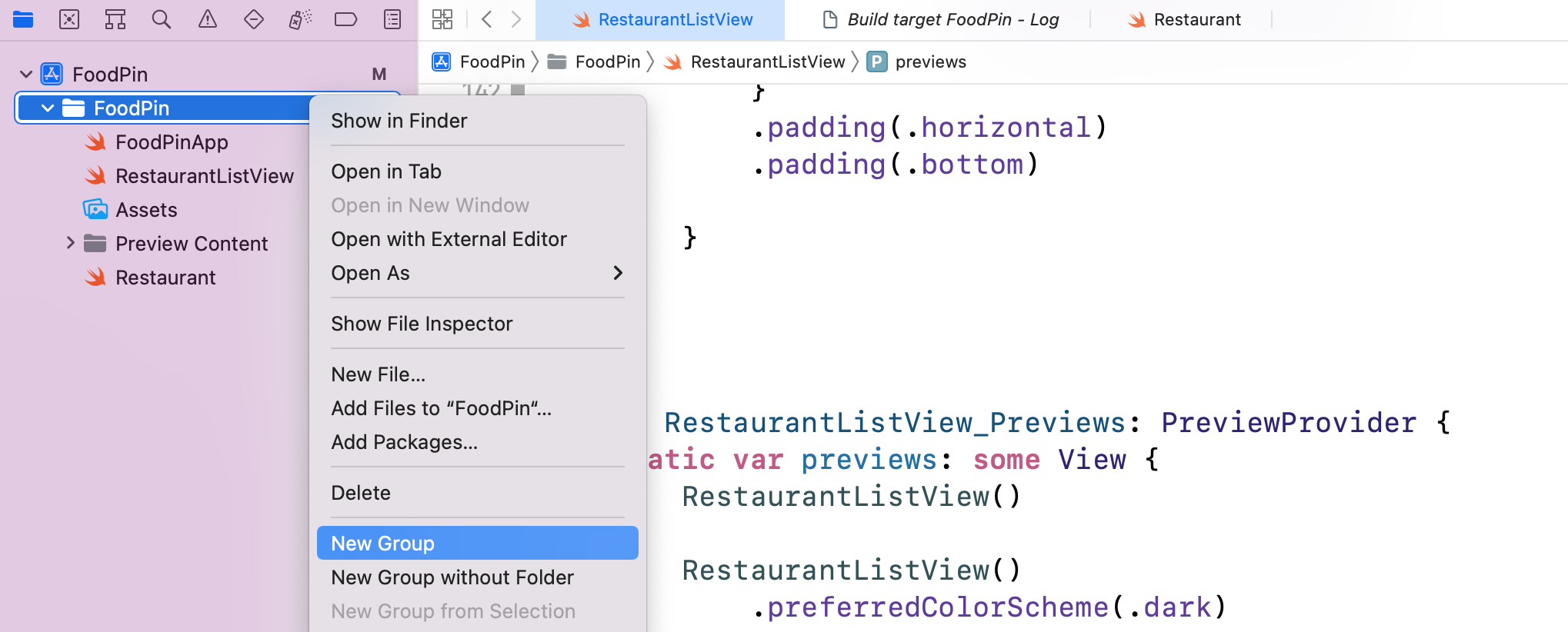This screenshot has height=632, width=1568.
Task: Open the Breakpoint navigator diamond icon
Action: point(254,19)
